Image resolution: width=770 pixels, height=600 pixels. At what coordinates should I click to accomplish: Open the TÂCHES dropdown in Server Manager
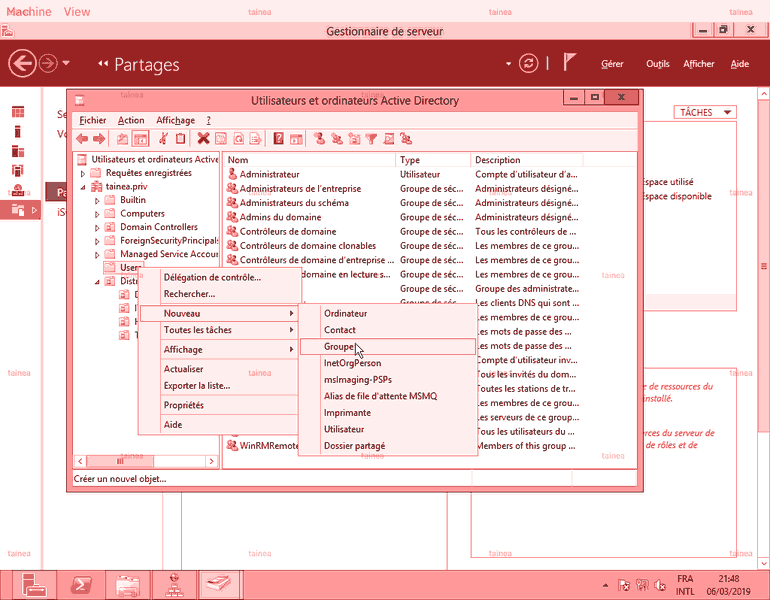(x=705, y=112)
